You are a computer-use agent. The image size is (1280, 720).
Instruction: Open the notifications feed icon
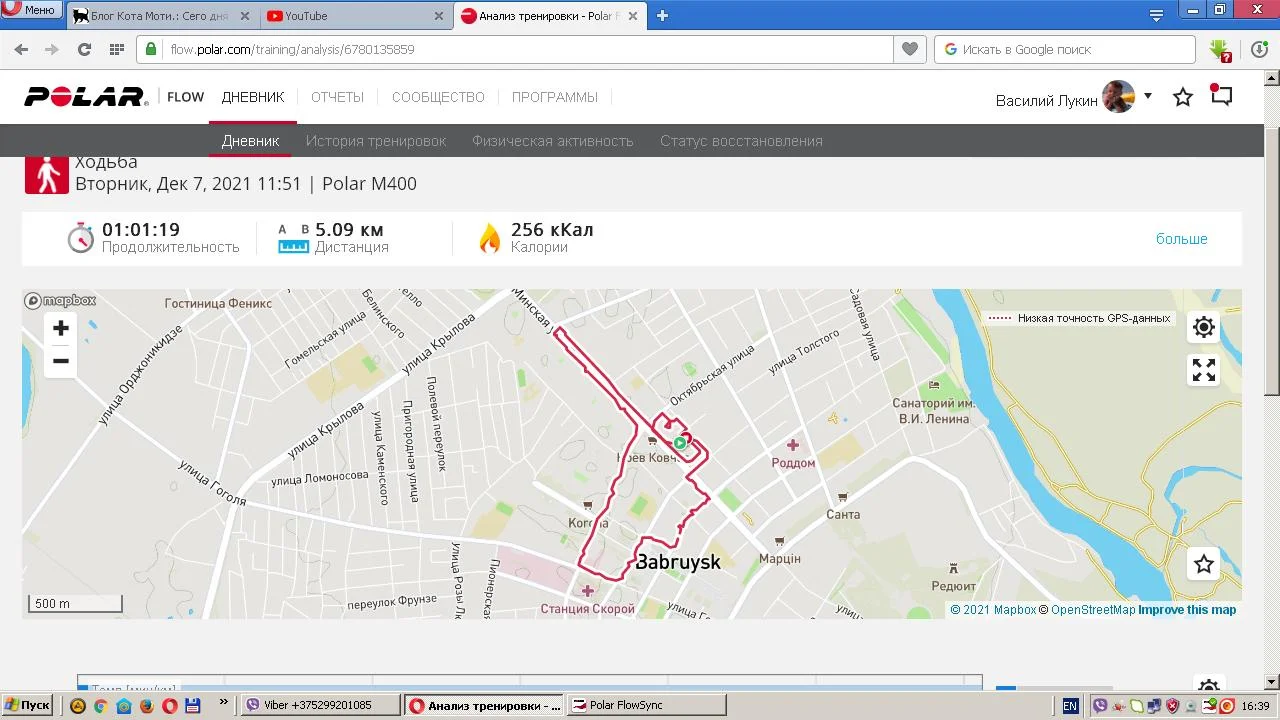1221,96
